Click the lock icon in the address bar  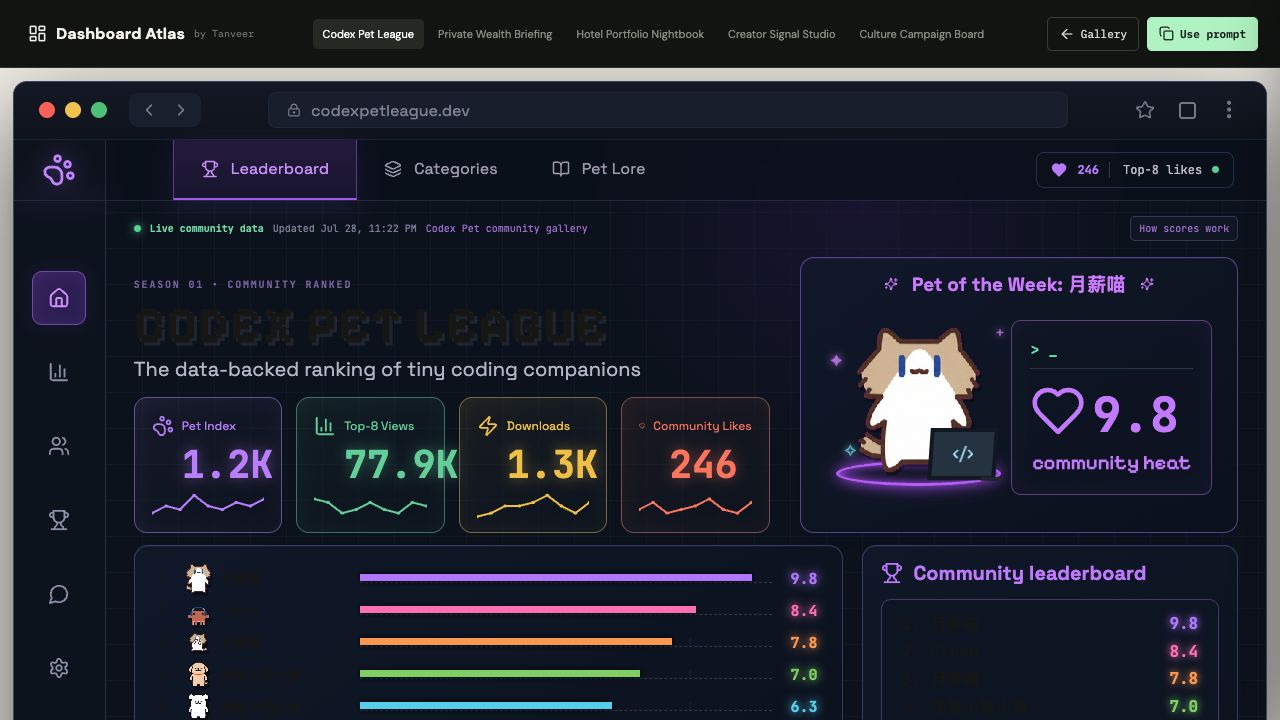tap(294, 110)
